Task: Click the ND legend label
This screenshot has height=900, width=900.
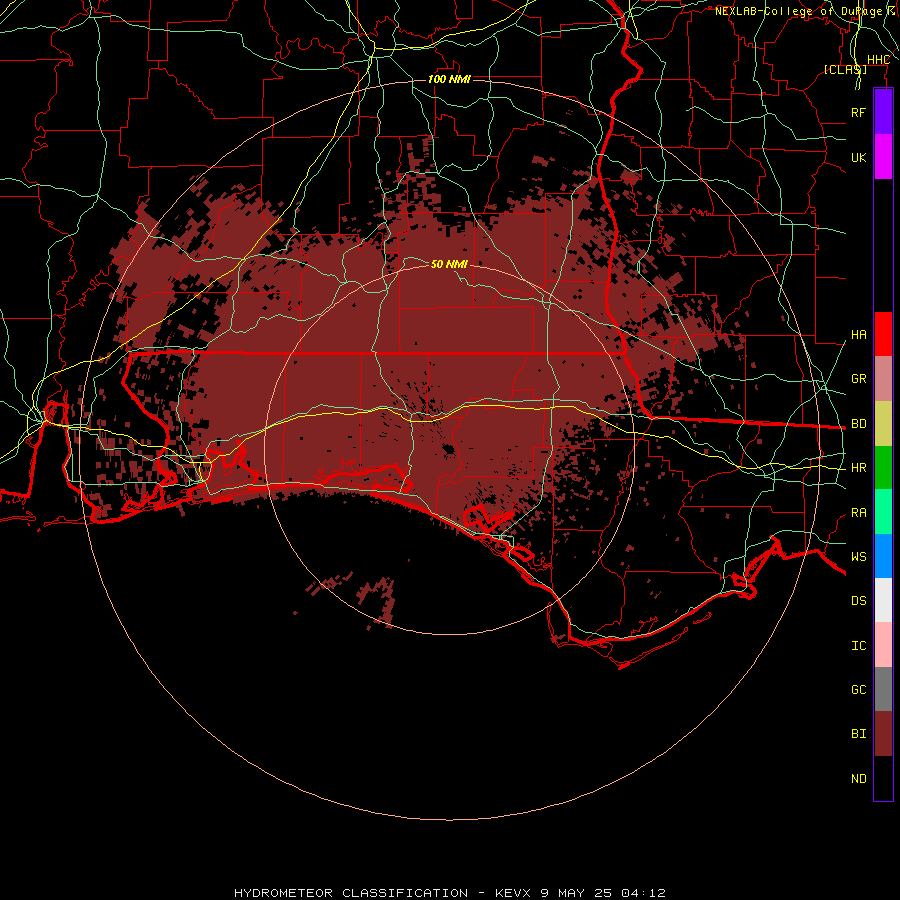Action: pos(858,779)
